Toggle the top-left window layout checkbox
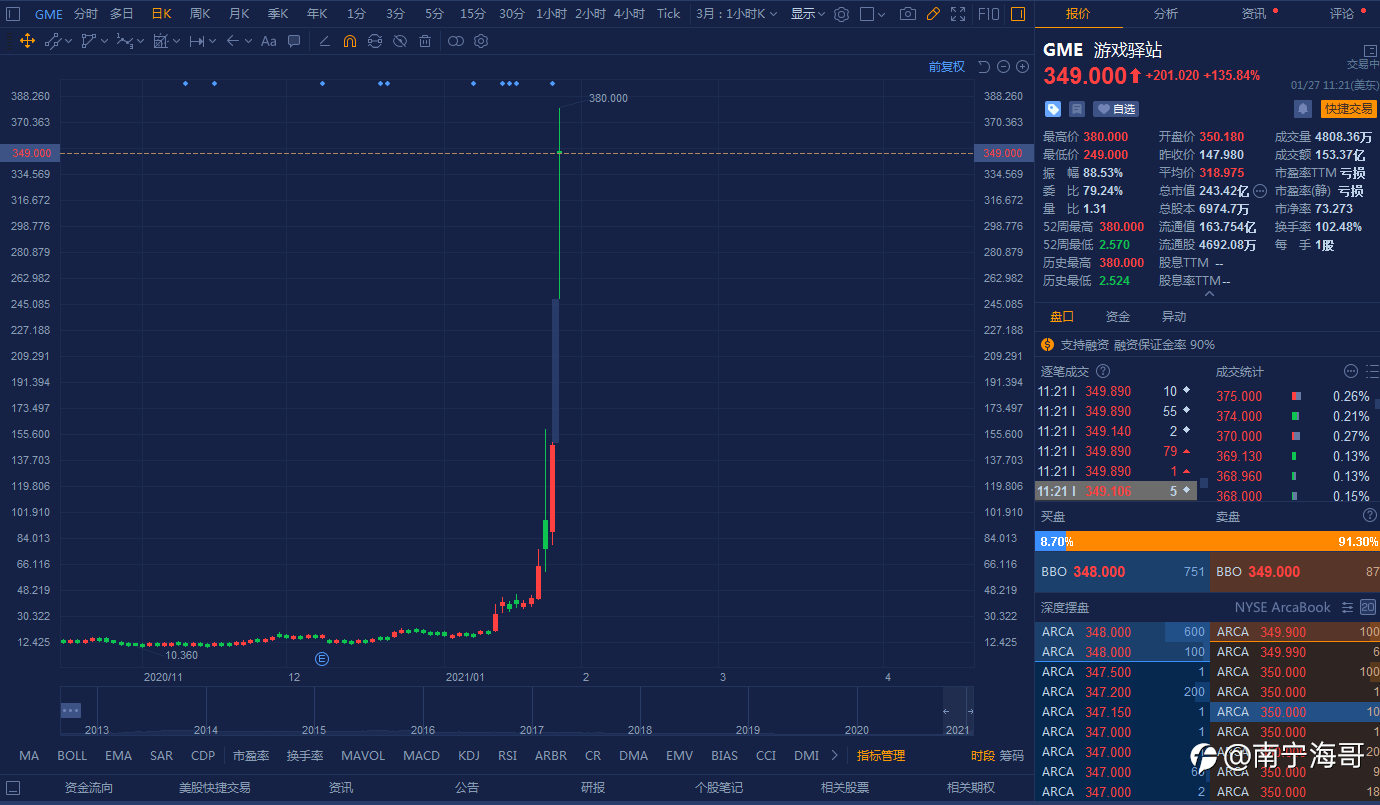 (x=13, y=14)
